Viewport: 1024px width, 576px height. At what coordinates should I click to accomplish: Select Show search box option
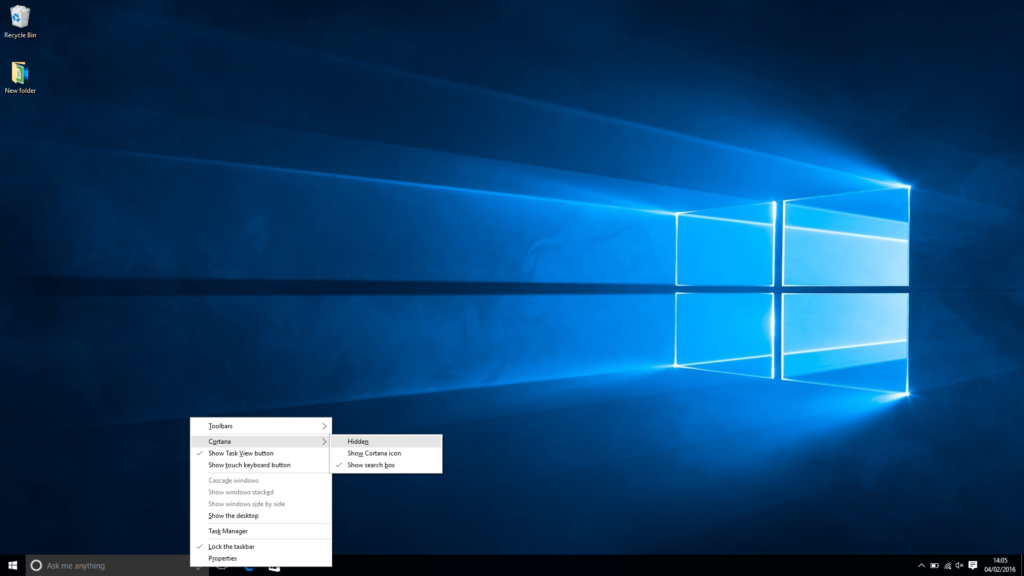coord(386,465)
